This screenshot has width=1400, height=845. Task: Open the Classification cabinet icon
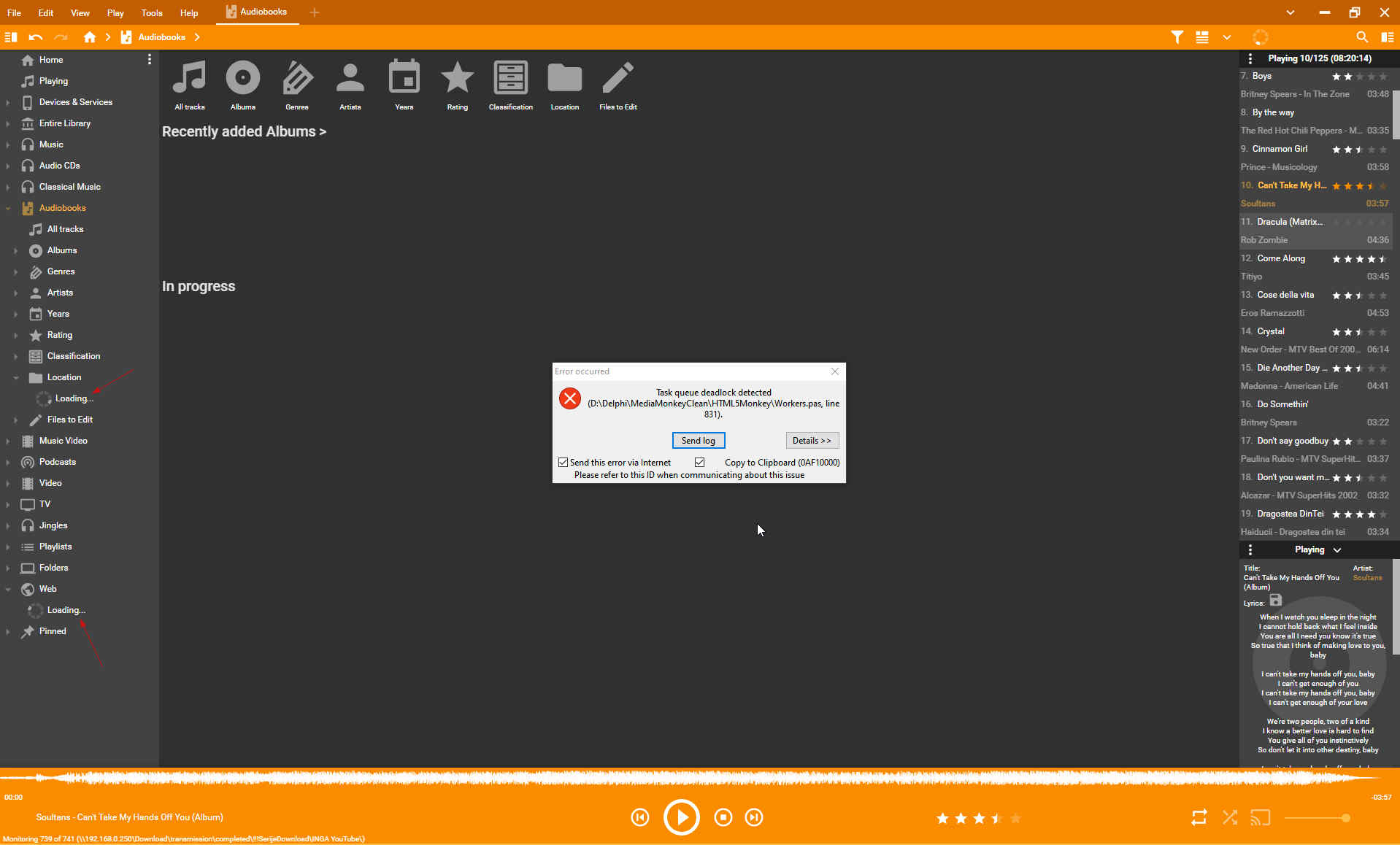[x=510, y=78]
